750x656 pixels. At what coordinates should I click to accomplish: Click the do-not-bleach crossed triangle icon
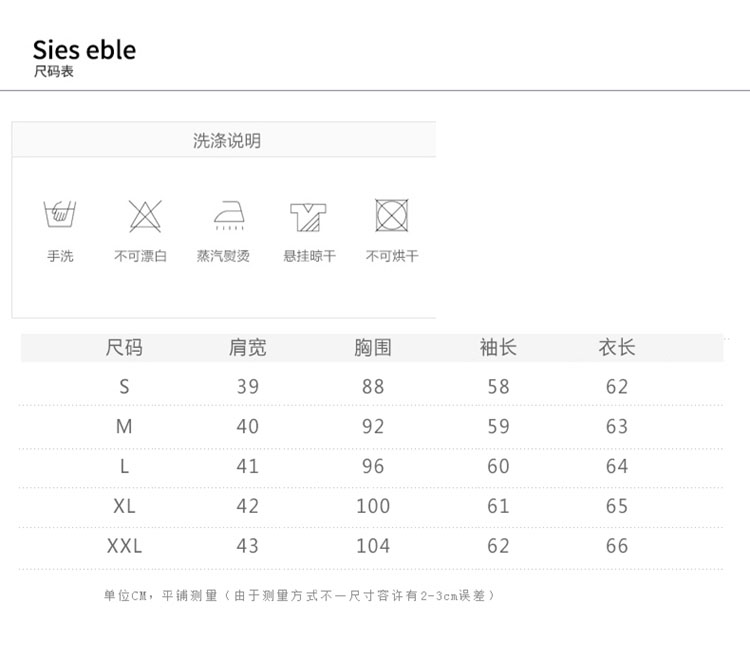point(145,215)
